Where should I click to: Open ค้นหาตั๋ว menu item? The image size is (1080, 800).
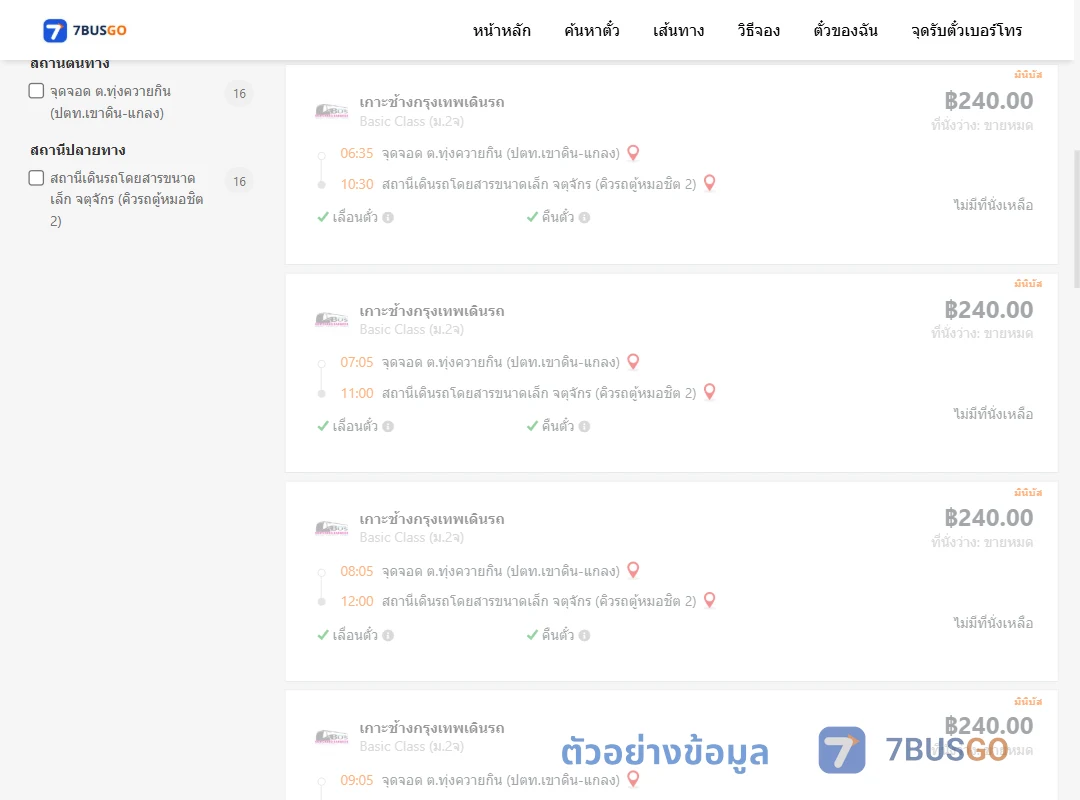click(x=592, y=30)
